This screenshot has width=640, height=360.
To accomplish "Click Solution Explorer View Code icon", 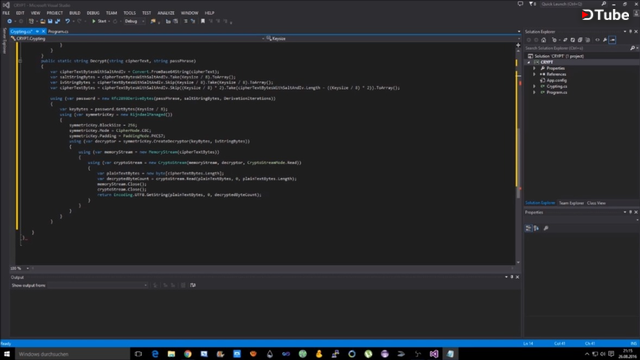I will (x=598, y=40).
